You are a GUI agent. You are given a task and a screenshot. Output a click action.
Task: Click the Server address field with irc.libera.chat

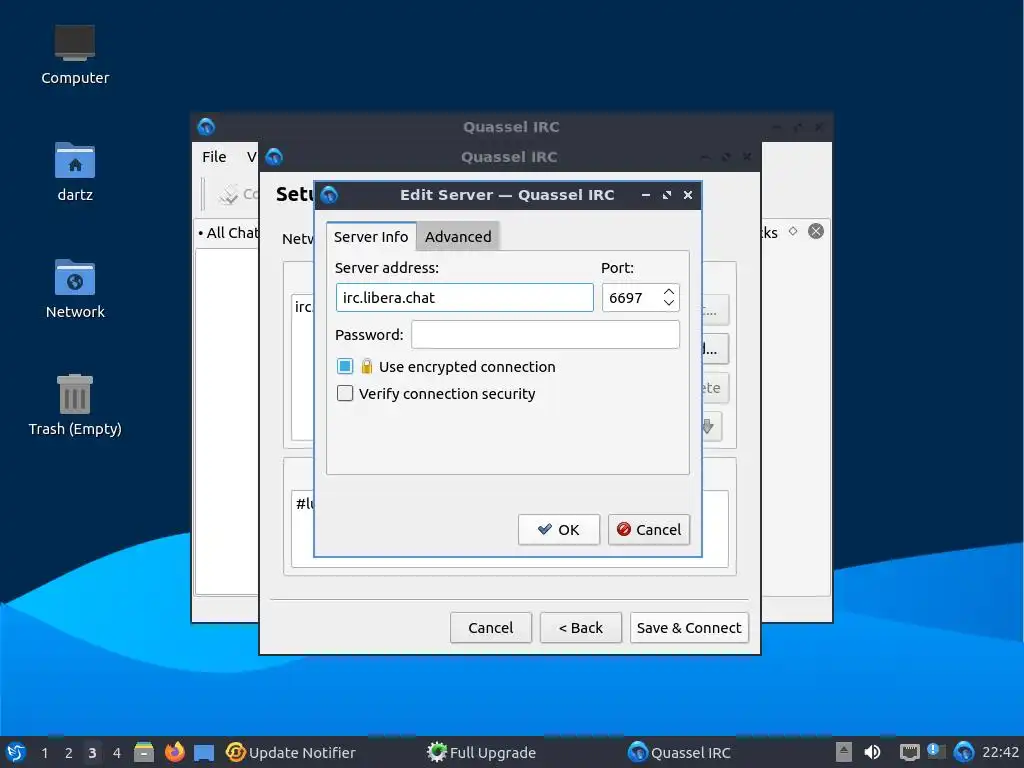click(464, 298)
